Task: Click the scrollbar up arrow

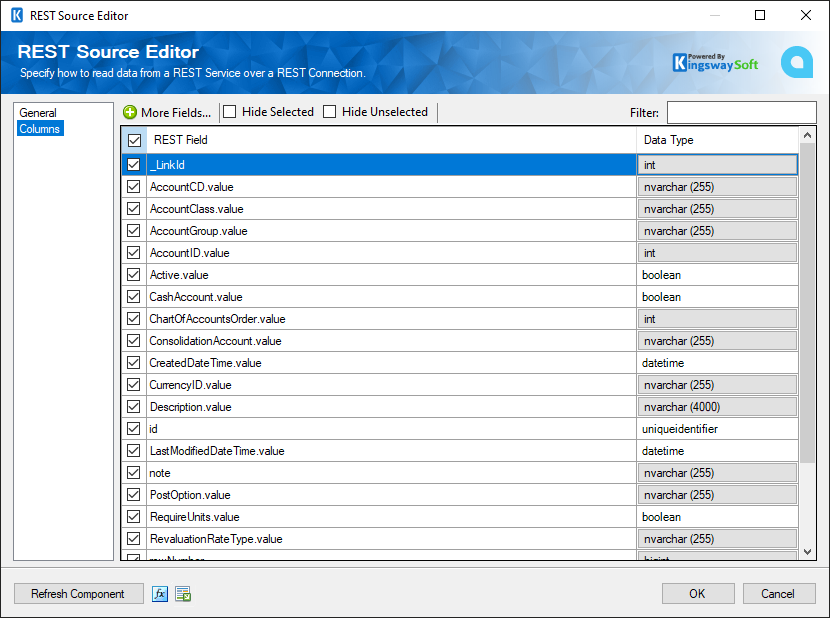Action: click(x=807, y=135)
